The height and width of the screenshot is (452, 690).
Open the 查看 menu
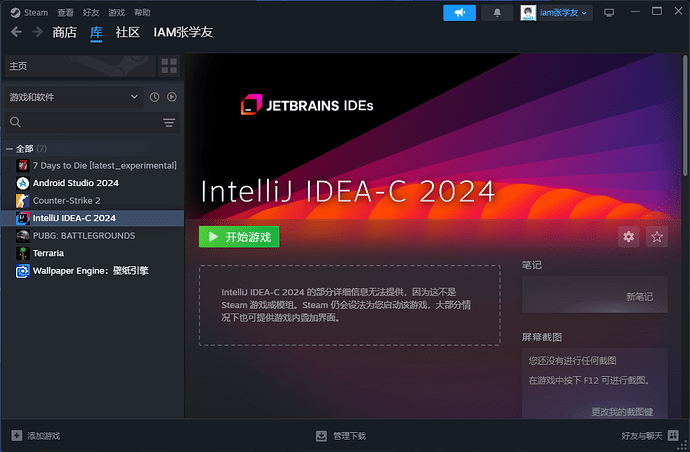point(66,12)
